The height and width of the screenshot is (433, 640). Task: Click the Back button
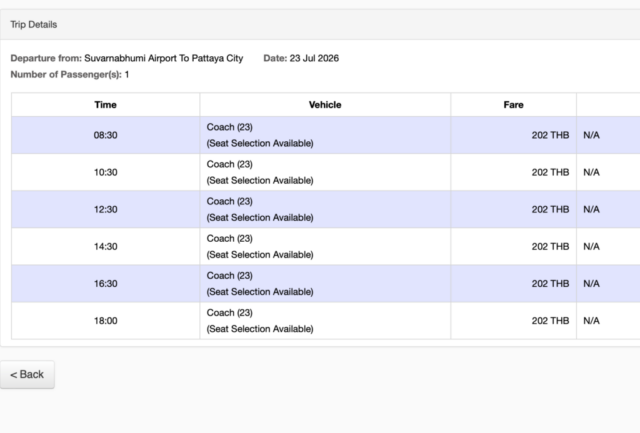[27, 374]
